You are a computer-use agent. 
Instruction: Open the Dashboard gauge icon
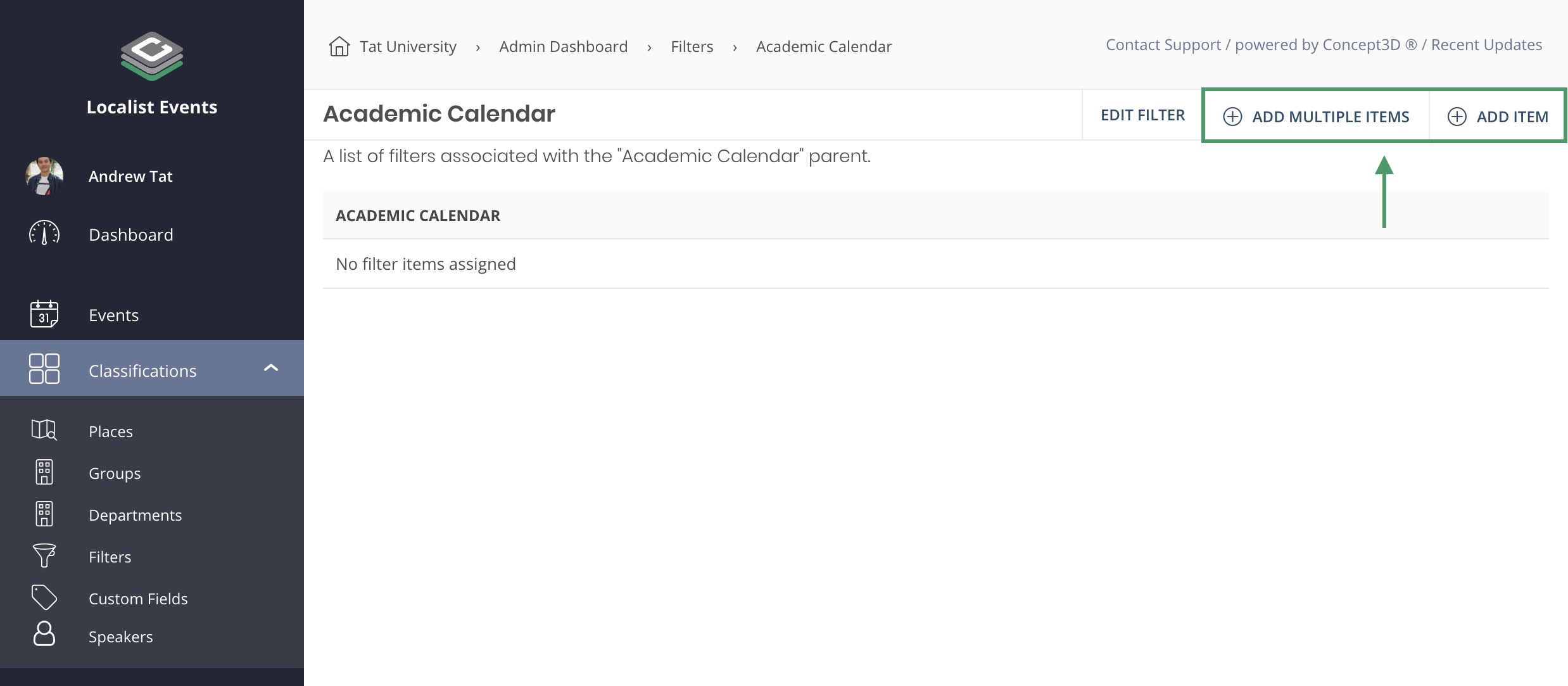click(x=44, y=234)
